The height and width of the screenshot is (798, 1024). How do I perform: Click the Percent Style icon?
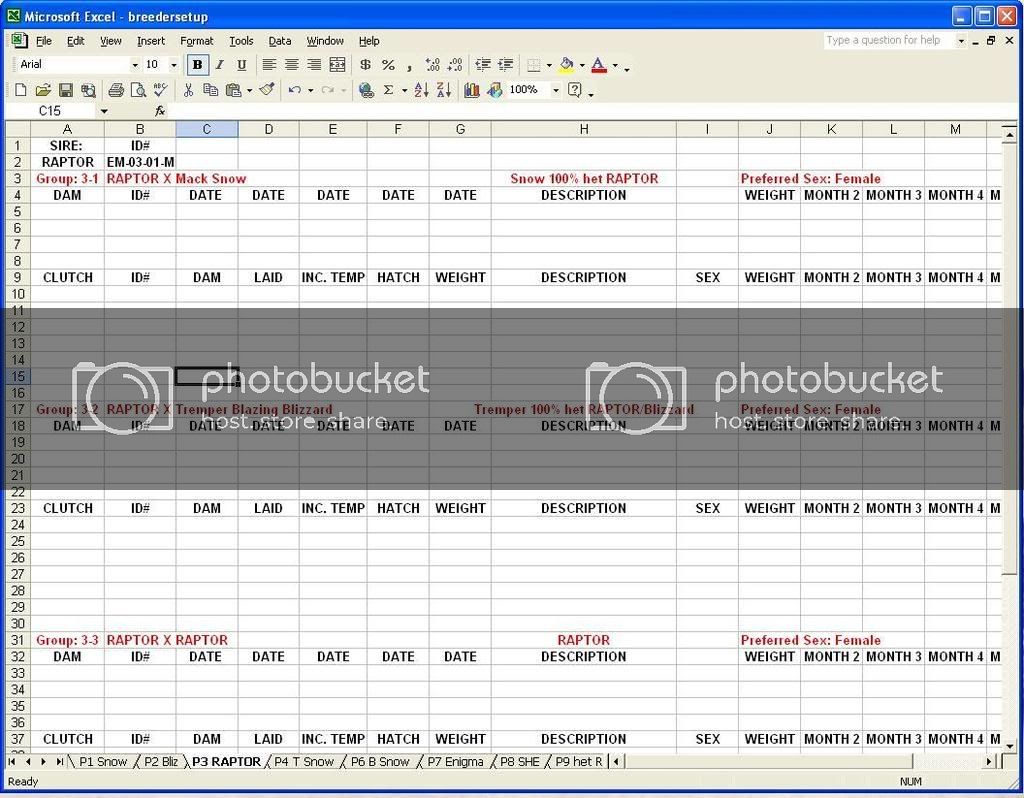pos(390,64)
